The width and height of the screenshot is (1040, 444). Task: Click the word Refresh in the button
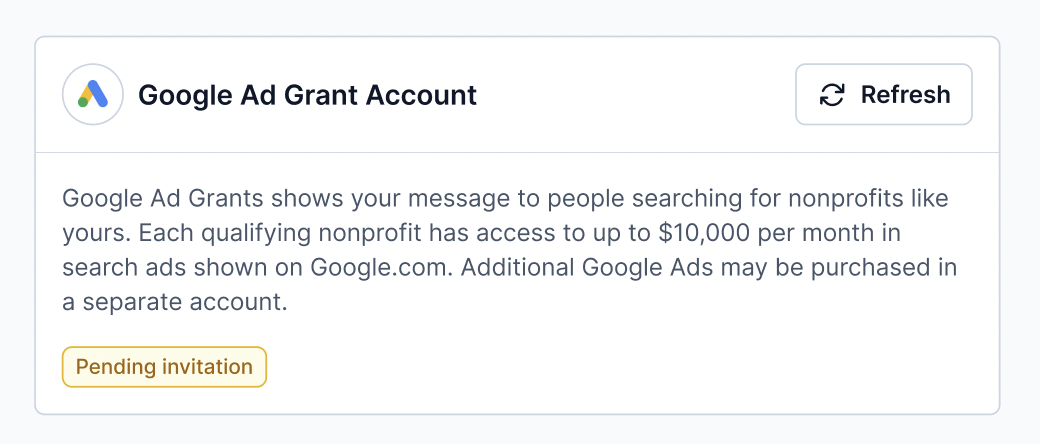[x=905, y=95]
